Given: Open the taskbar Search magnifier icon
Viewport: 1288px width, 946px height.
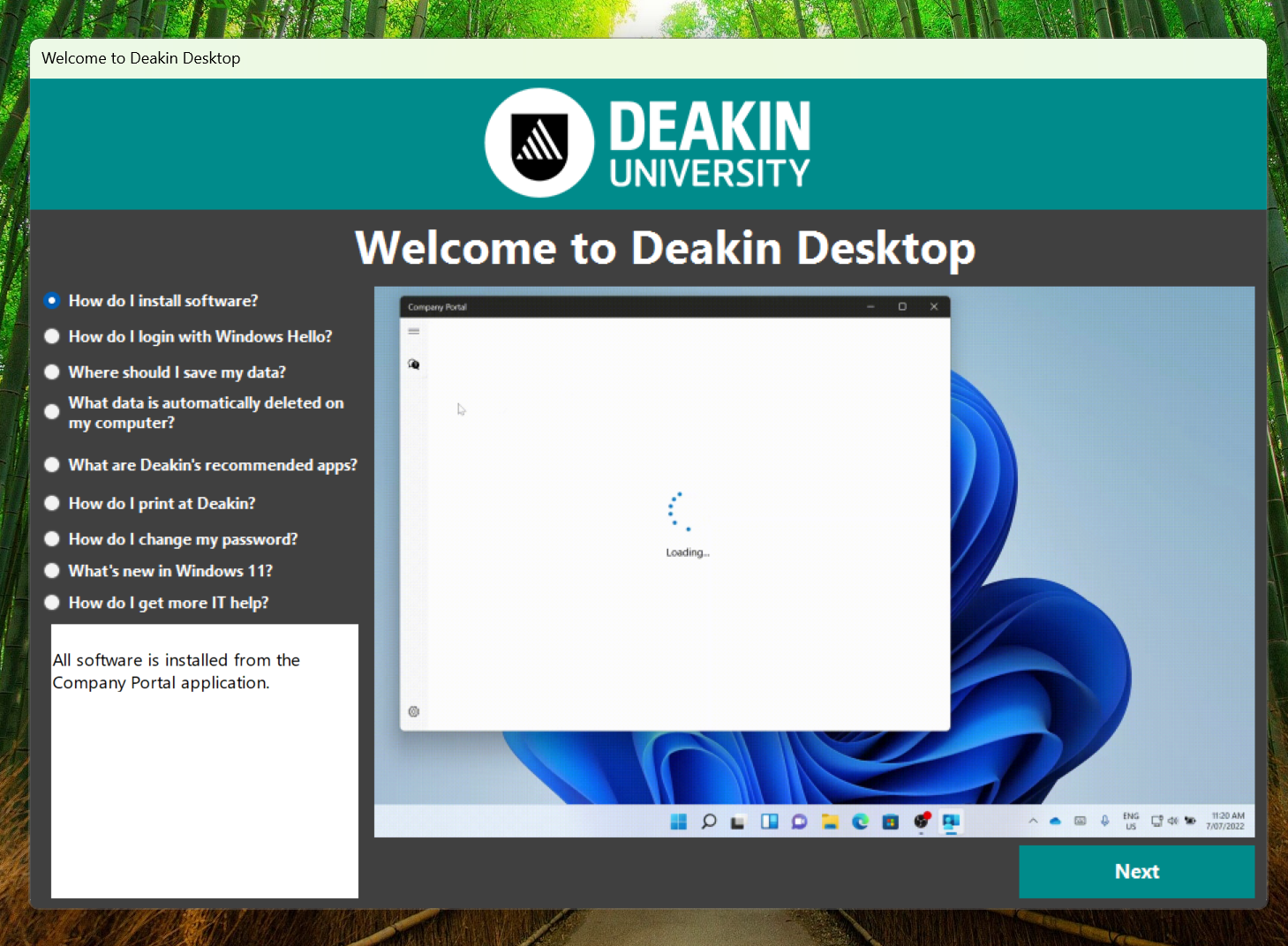Looking at the screenshot, I should 708,822.
